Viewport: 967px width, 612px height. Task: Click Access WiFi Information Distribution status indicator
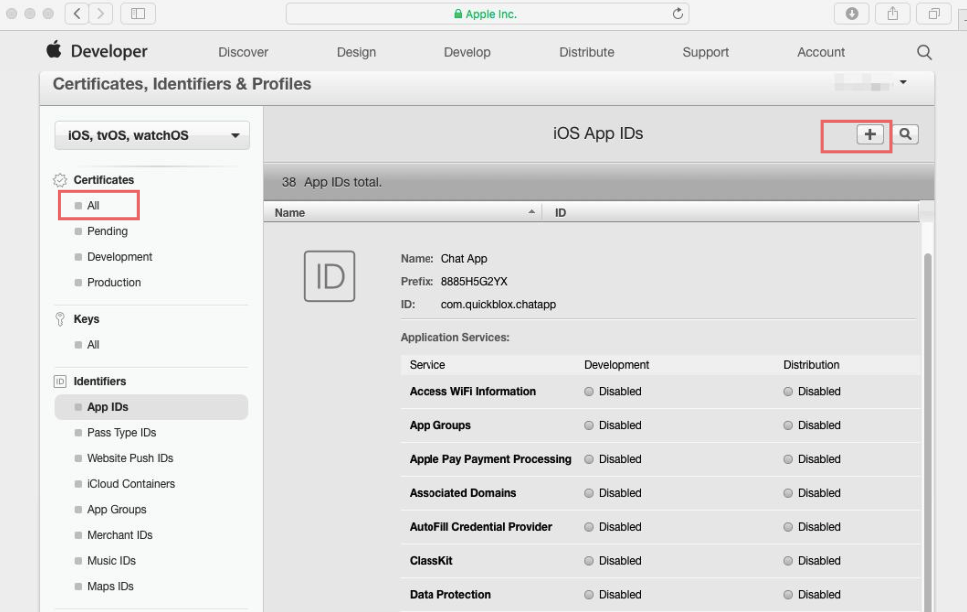tap(788, 392)
